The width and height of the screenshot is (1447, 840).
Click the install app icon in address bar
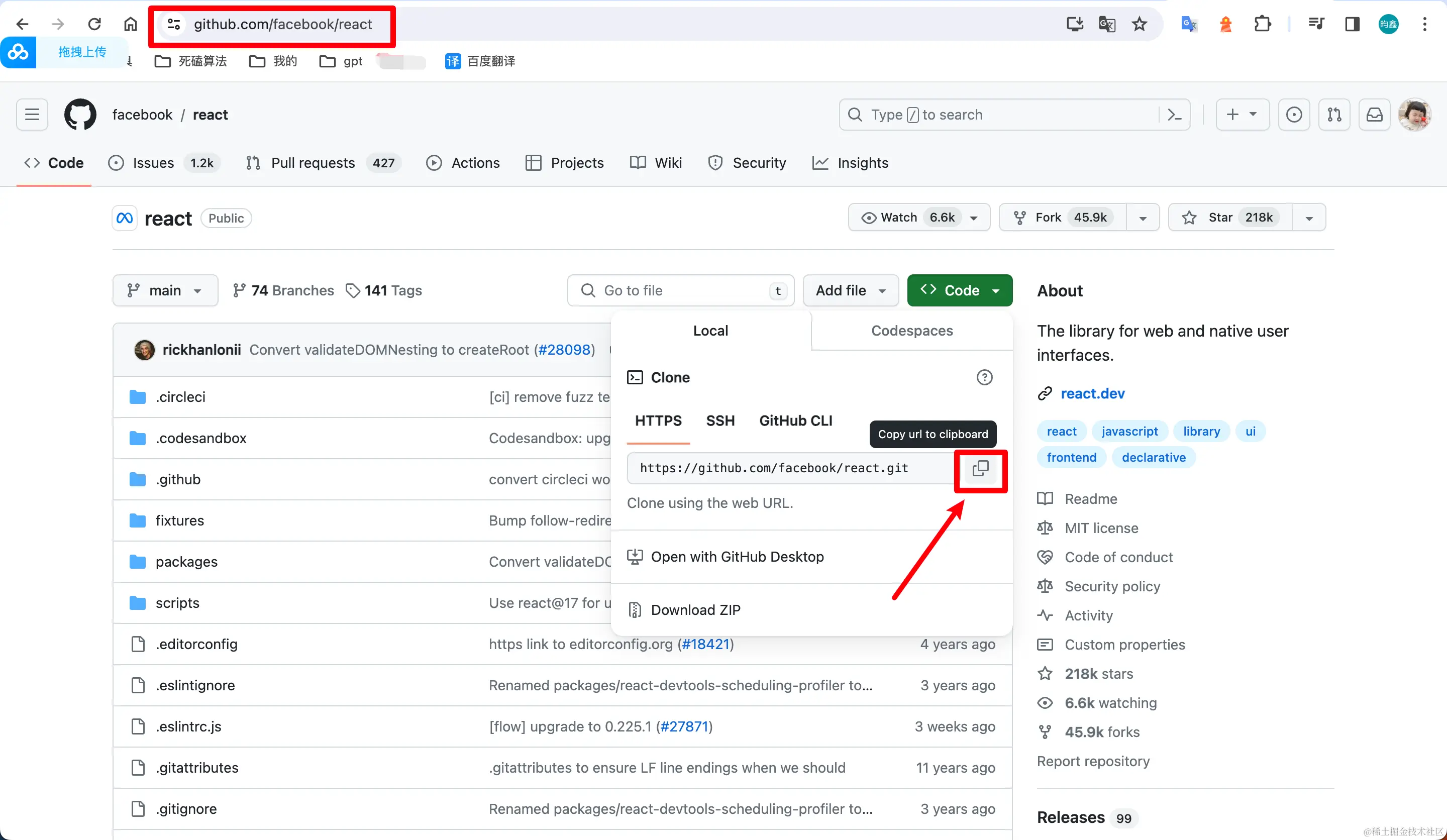pyautogui.click(x=1074, y=24)
